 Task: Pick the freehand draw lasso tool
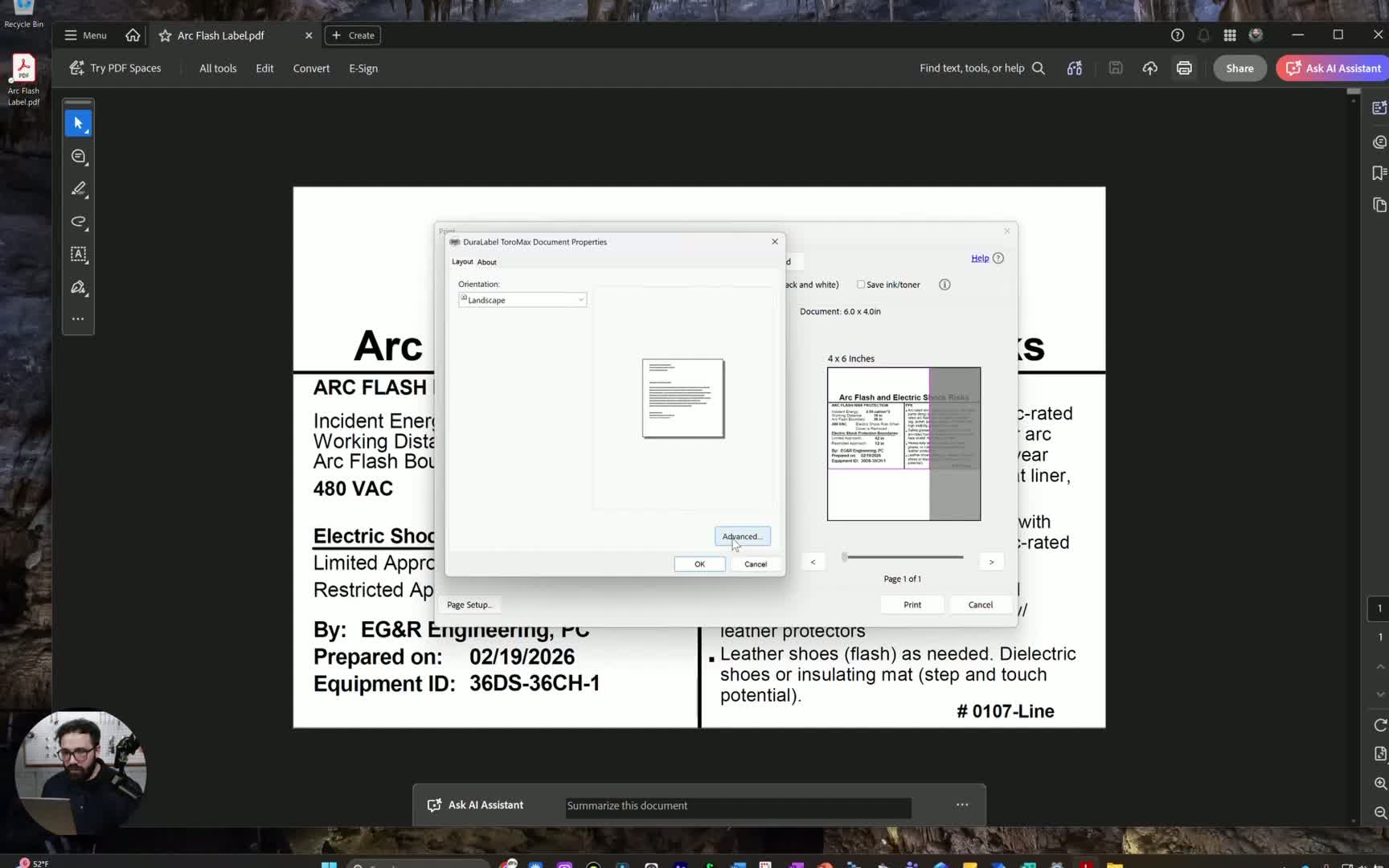(x=78, y=222)
